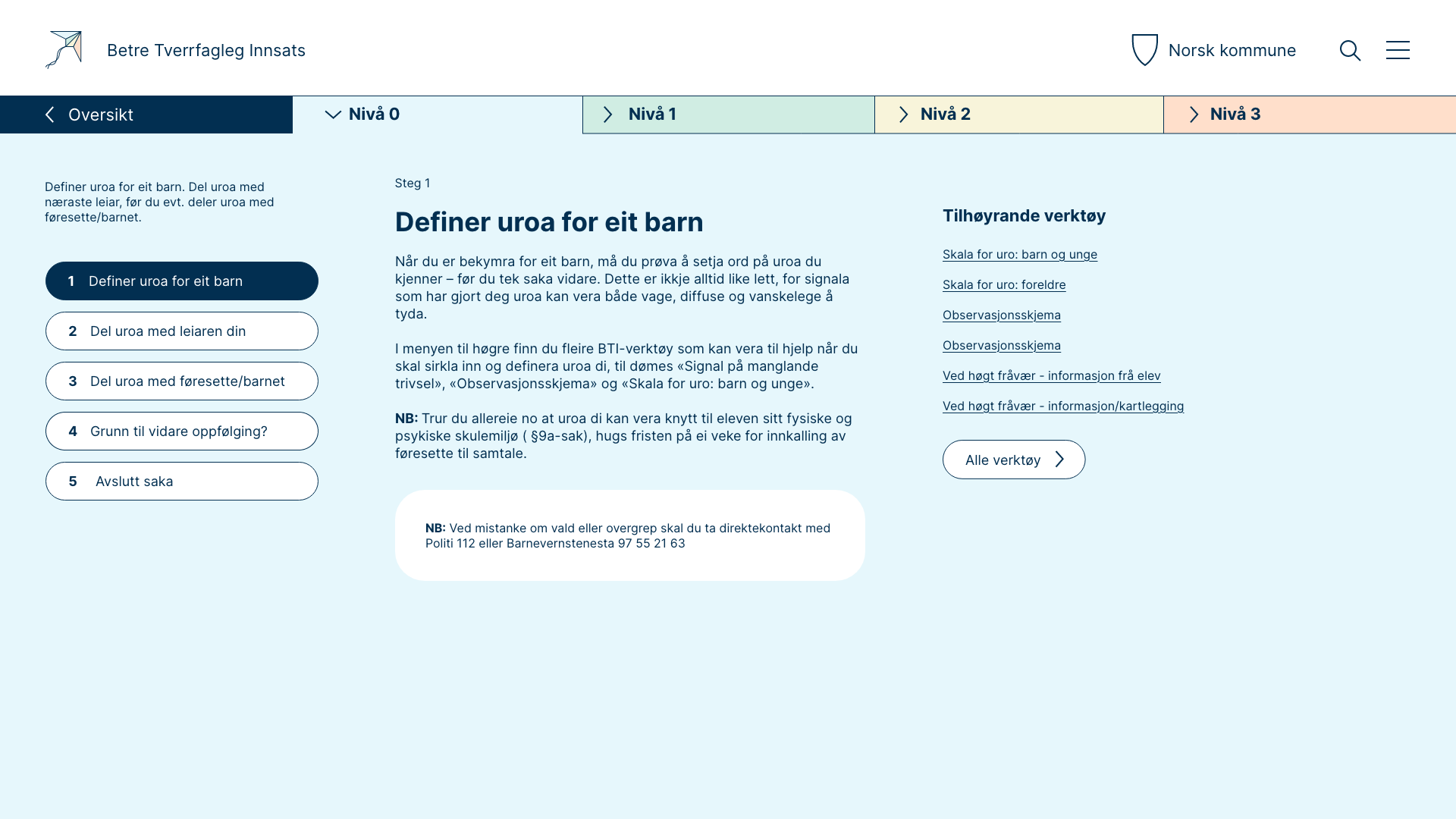Open Skala for uro: foreldre link
The image size is (1456, 819).
(1003, 285)
